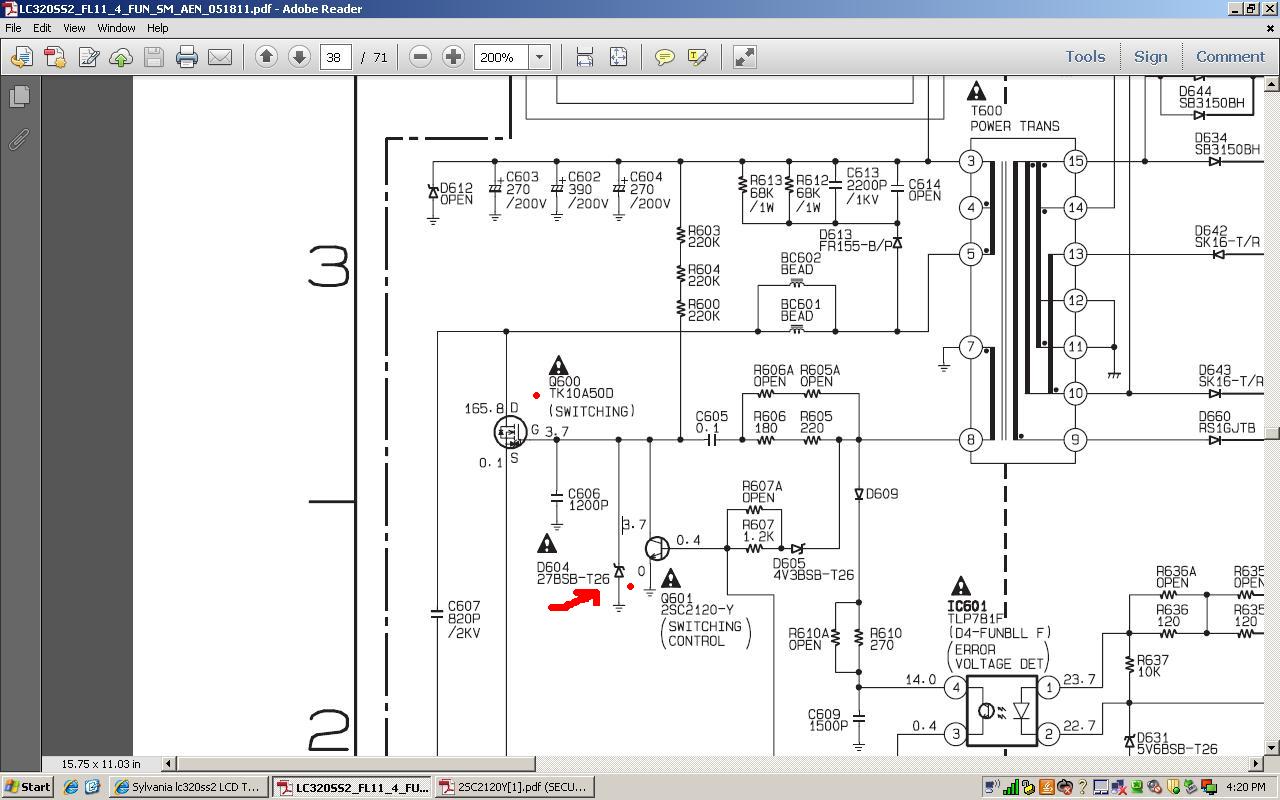Open the View menu
Viewport: 1280px width, 800px height.
point(74,28)
